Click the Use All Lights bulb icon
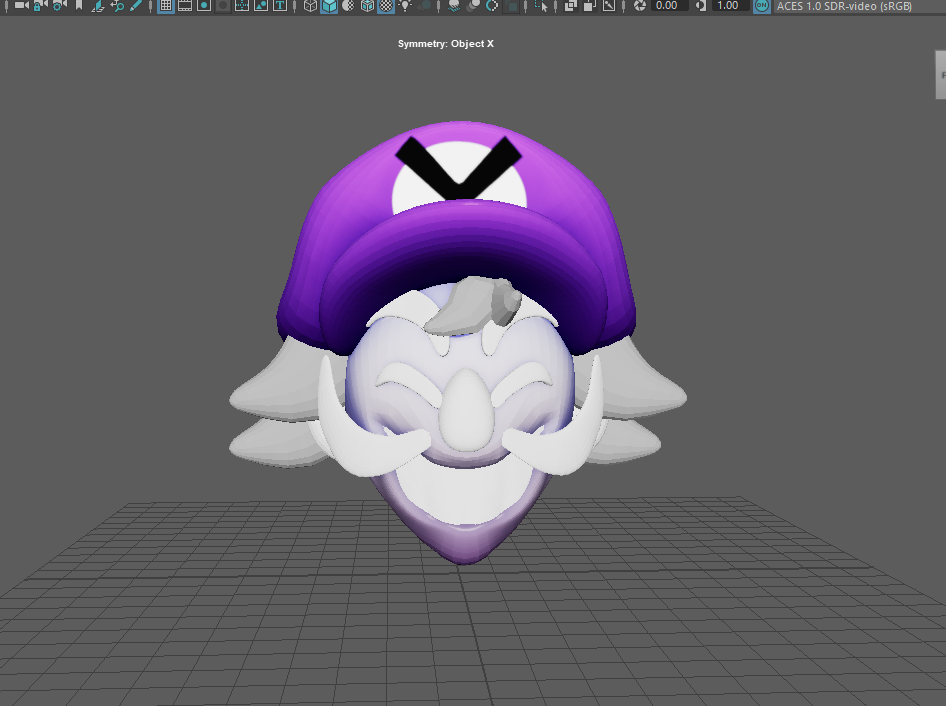Screen dimensions: 946x706 point(405,5)
